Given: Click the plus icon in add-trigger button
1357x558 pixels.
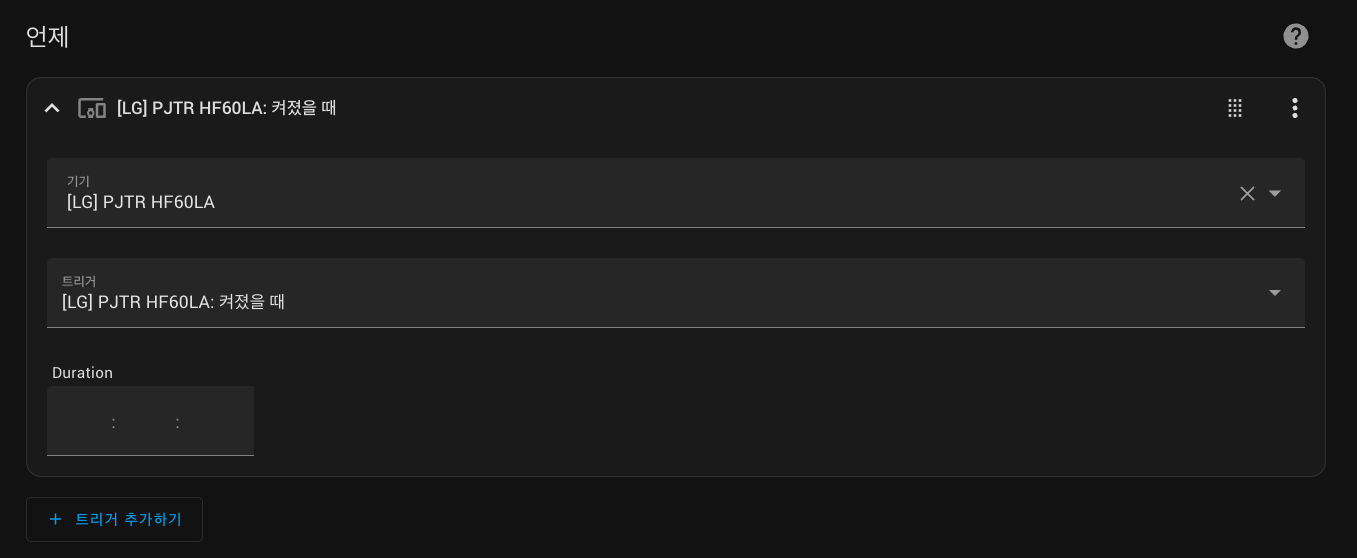Looking at the screenshot, I should coord(56,519).
